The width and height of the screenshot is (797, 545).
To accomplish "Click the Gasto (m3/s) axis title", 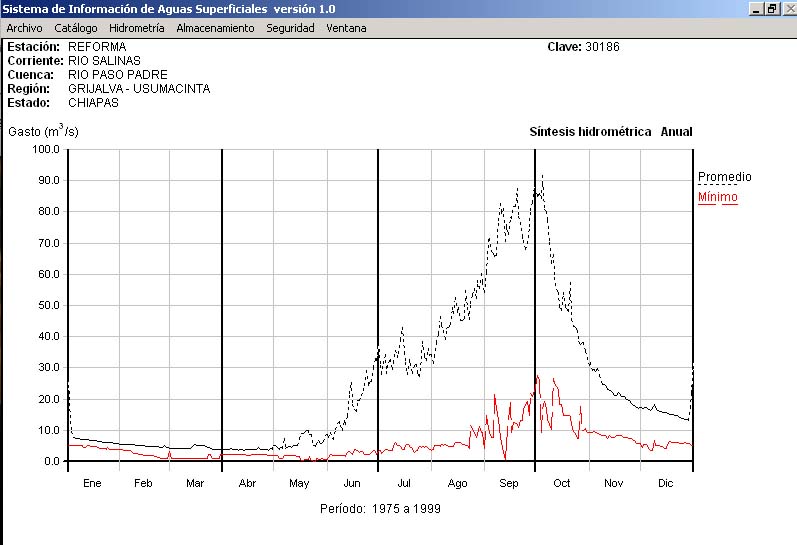I will click(x=43, y=131).
